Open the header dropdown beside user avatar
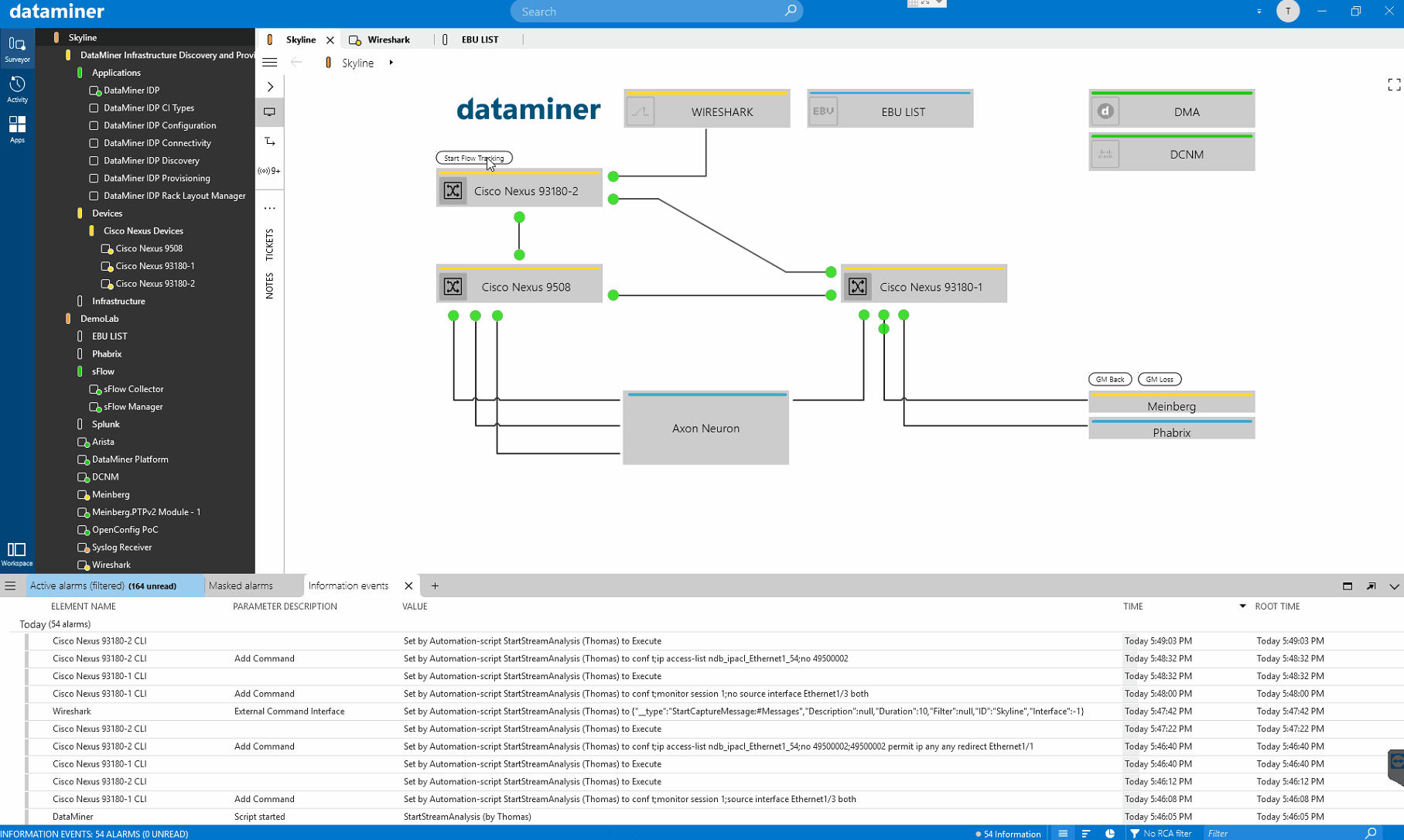 tap(1259, 11)
